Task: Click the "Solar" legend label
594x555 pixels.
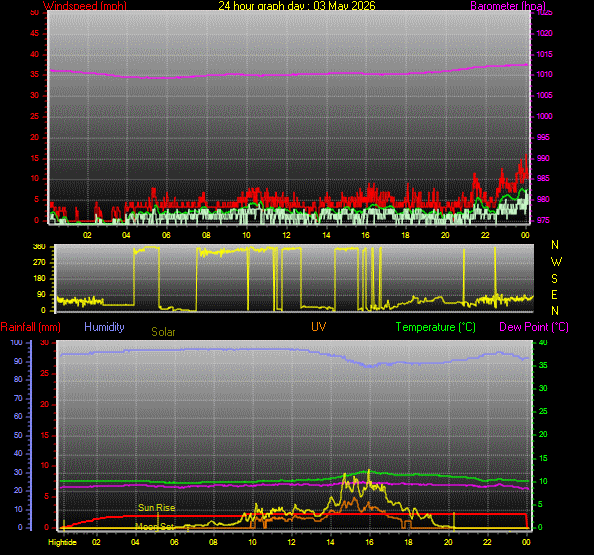Action: [163, 332]
